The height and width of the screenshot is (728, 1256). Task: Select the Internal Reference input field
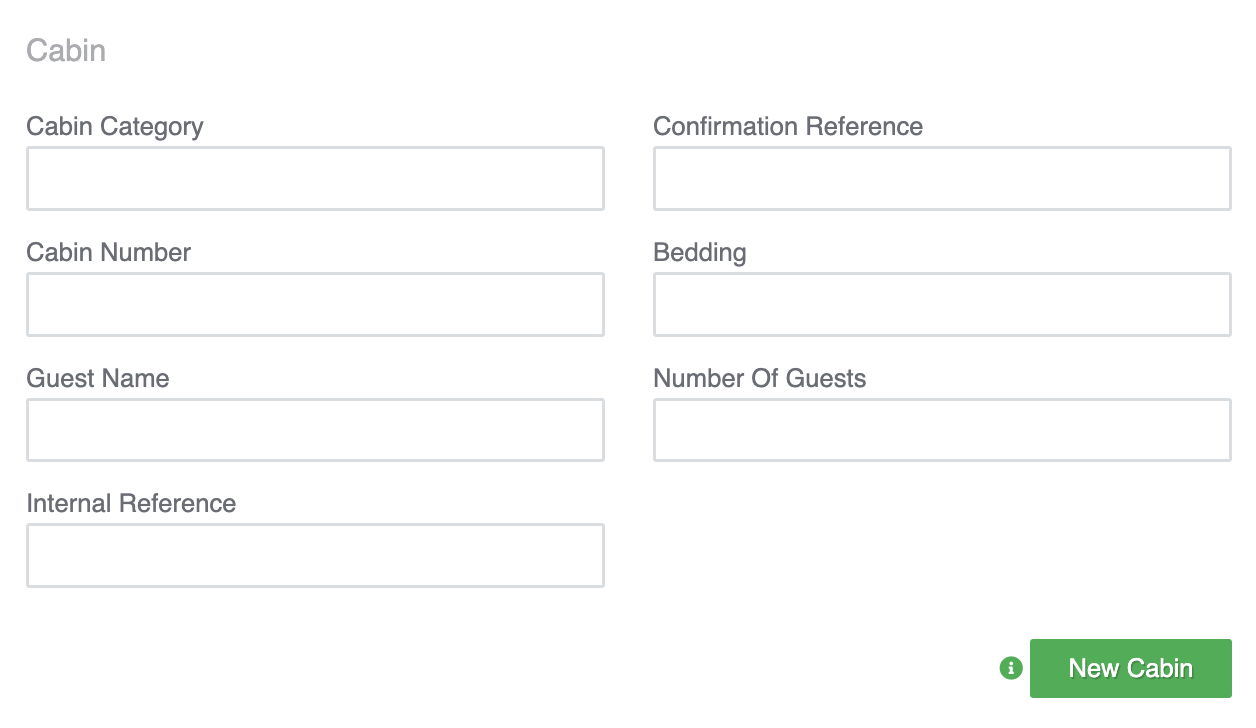click(x=315, y=555)
